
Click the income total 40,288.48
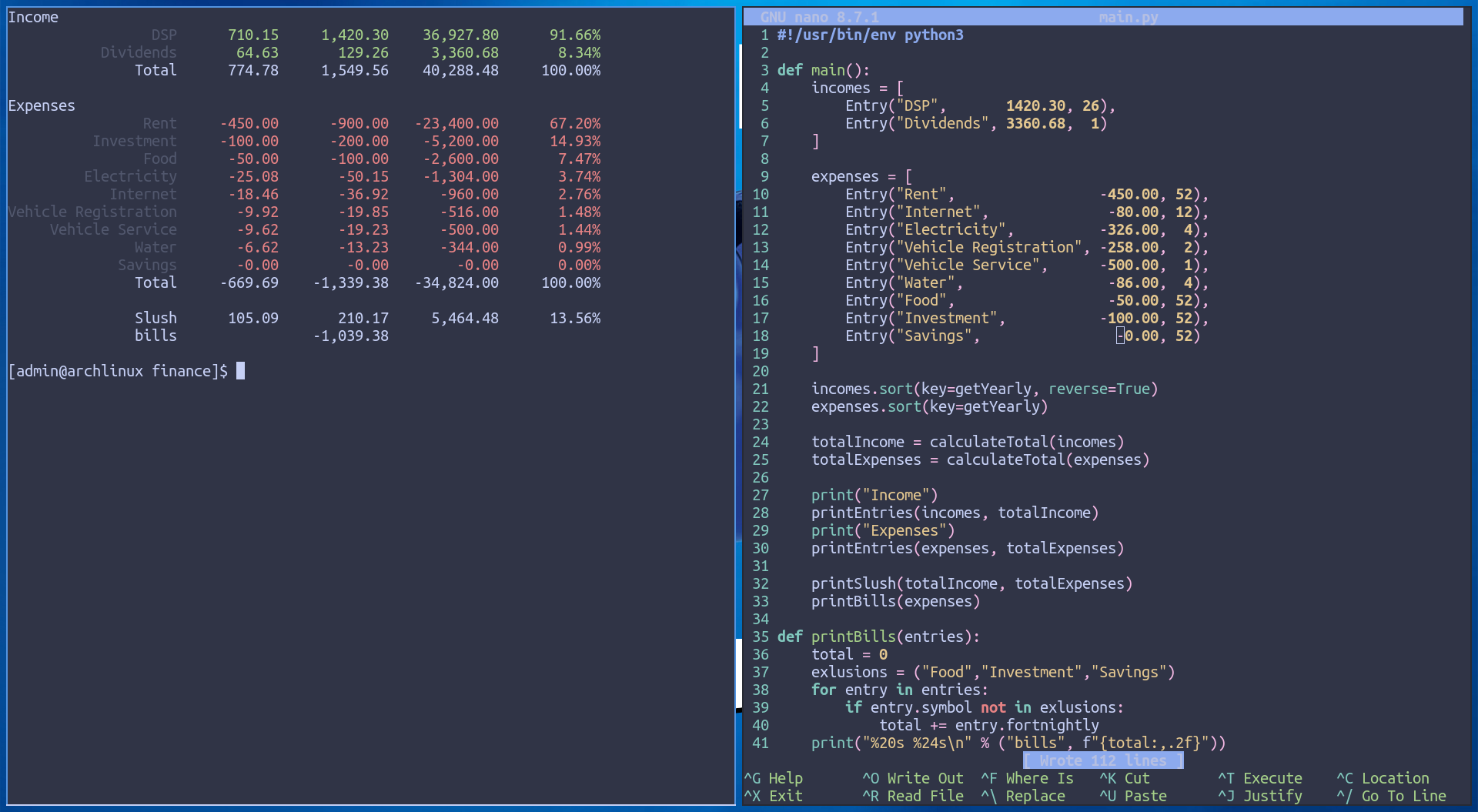[x=460, y=70]
